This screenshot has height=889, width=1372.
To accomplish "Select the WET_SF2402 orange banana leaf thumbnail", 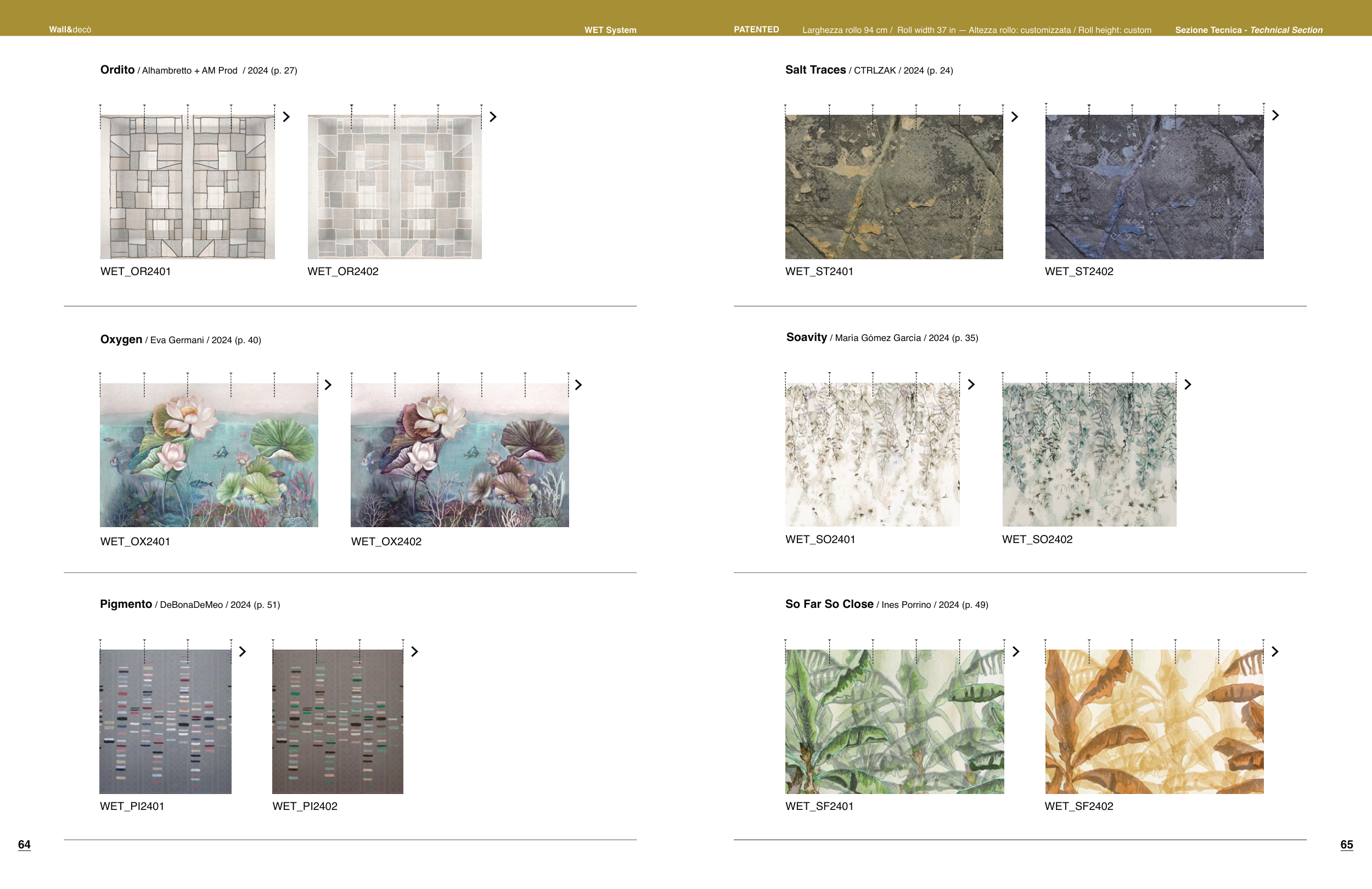I will 1154,721.
